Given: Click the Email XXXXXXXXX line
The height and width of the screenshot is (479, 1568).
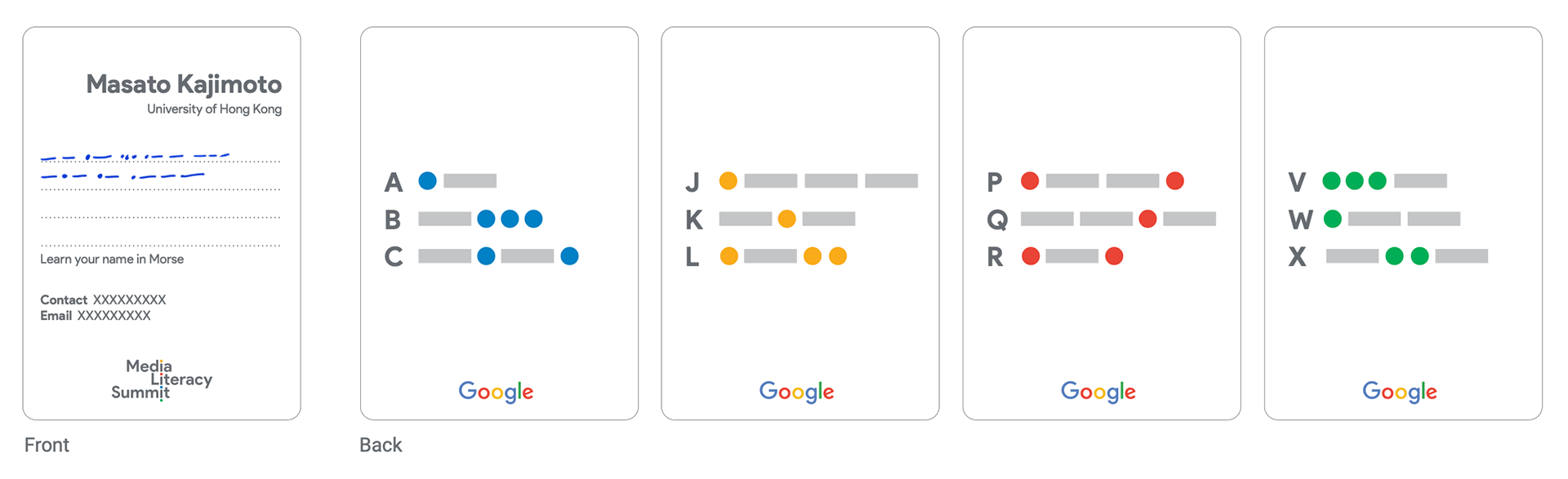Looking at the screenshot, I should point(96,316).
